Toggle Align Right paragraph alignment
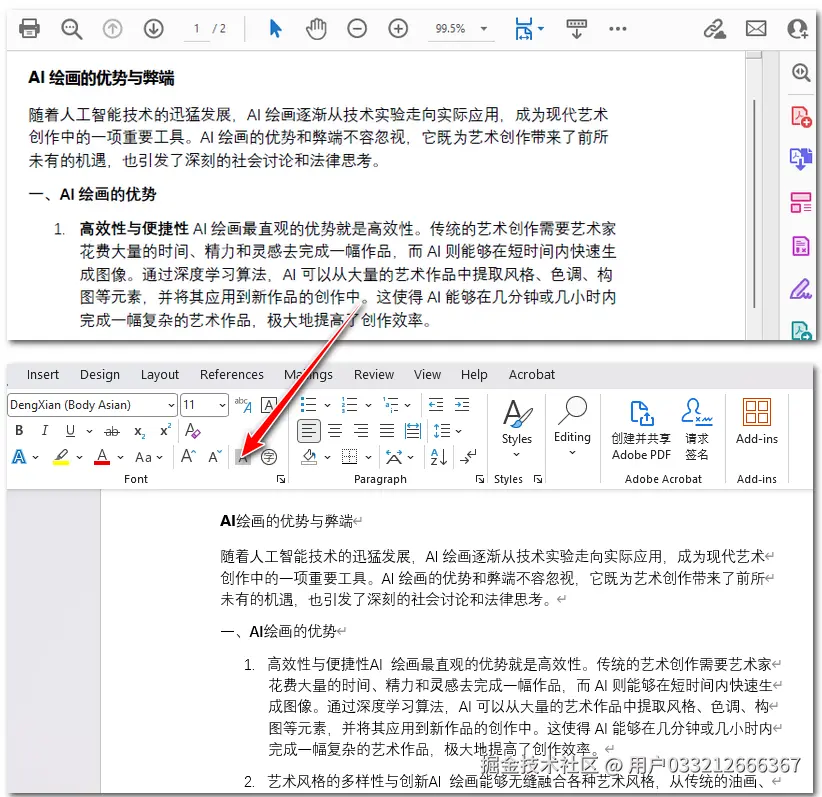Image resolution: width=822 pixels, height=797 pixels. click(361, 431)
